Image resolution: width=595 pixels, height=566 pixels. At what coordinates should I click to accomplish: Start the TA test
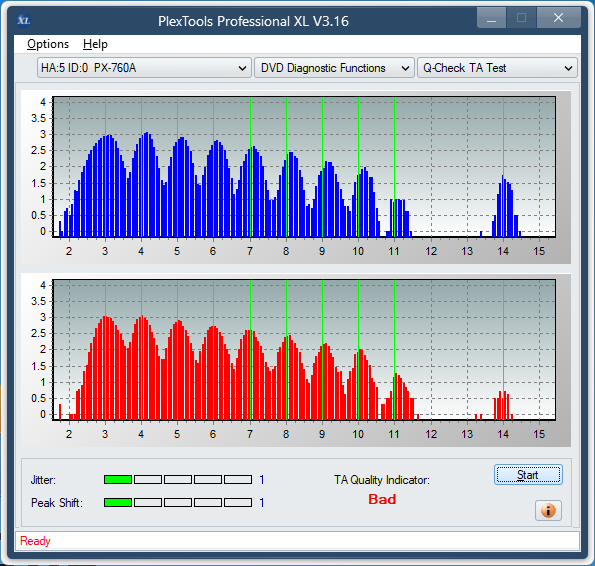coord(528,475)
